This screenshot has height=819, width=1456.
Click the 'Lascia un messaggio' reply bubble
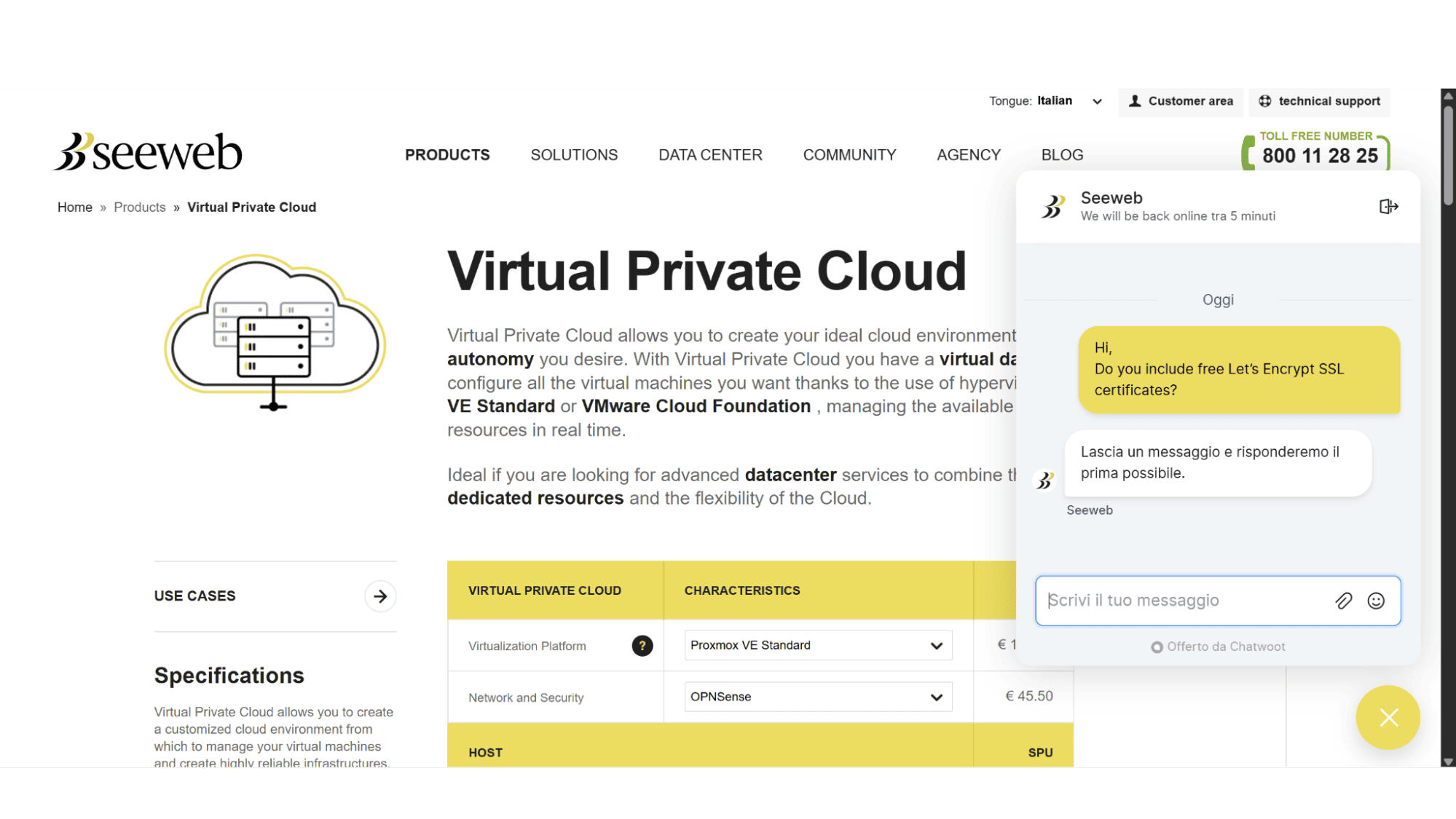pyautogui.click(x=1218, y=463)
